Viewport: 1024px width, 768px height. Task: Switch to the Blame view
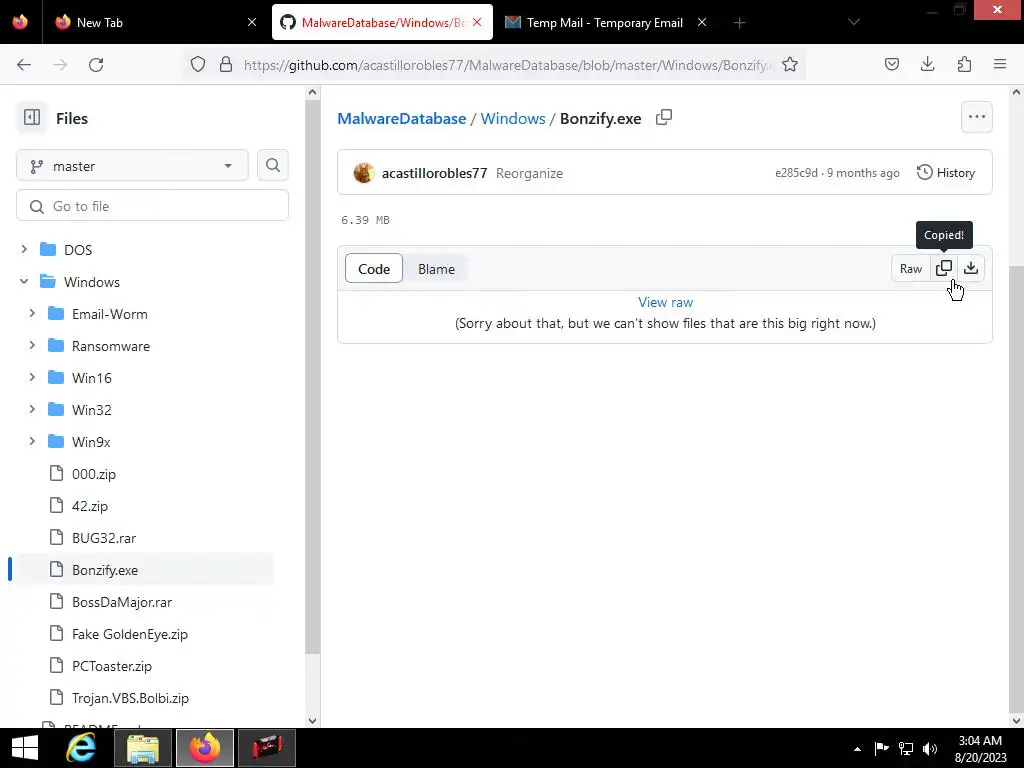click(x=436, y=269)
